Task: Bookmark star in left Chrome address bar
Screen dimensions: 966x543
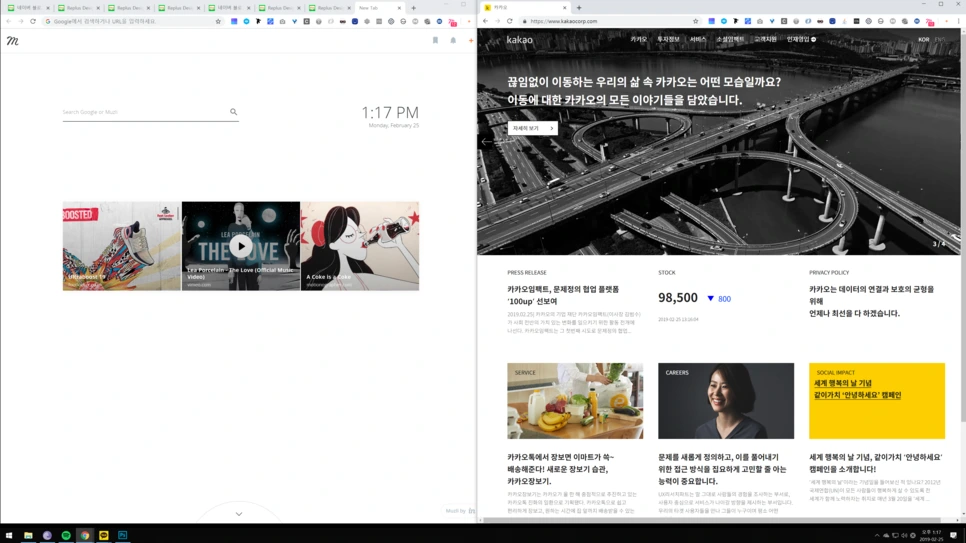Action: point(218,21)
